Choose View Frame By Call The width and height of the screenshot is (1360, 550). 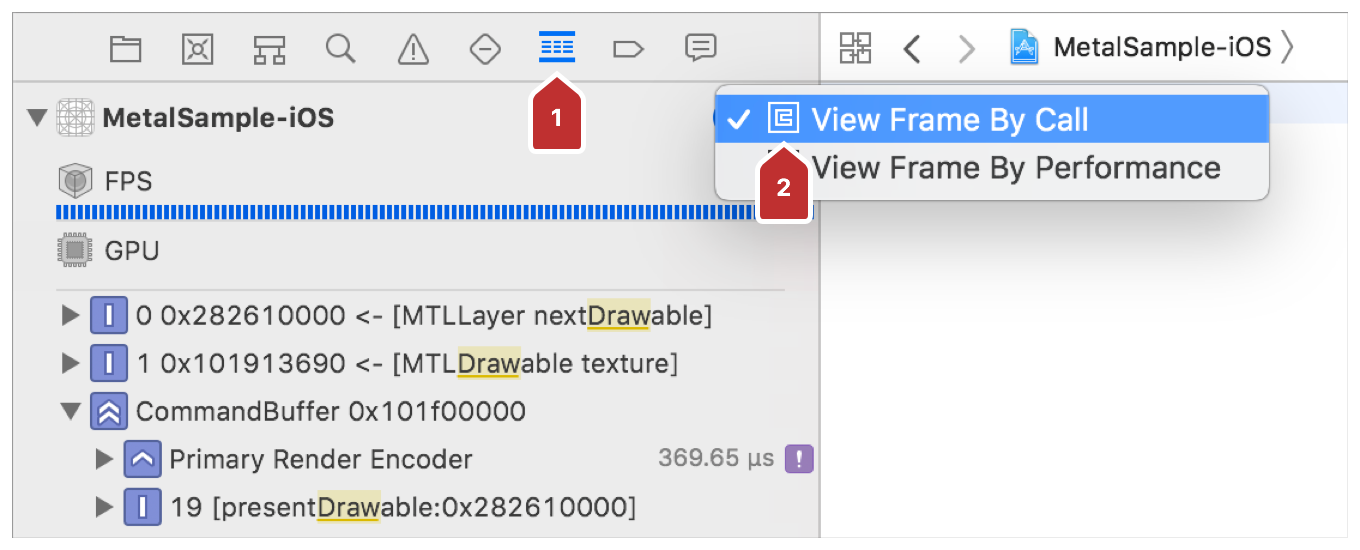(x=949, y=120)
